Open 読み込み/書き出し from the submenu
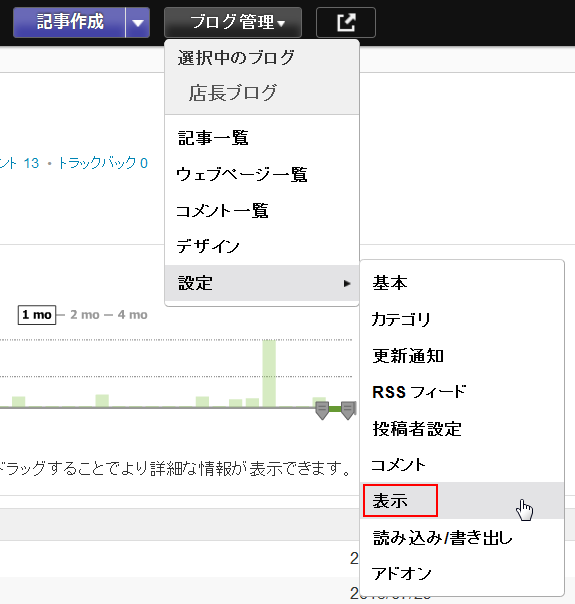 (462, 537)
